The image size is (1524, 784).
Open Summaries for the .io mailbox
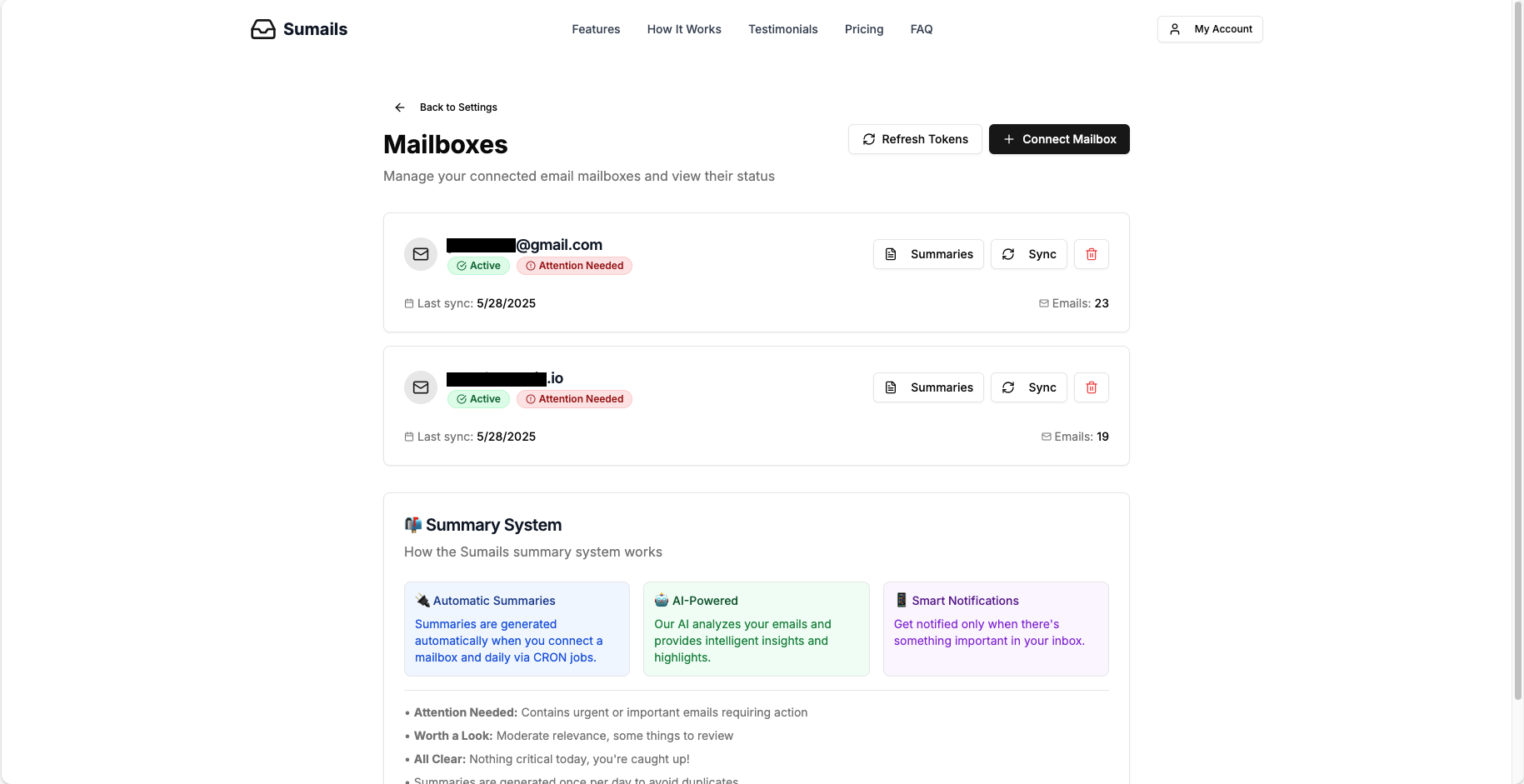coord(928,387)
